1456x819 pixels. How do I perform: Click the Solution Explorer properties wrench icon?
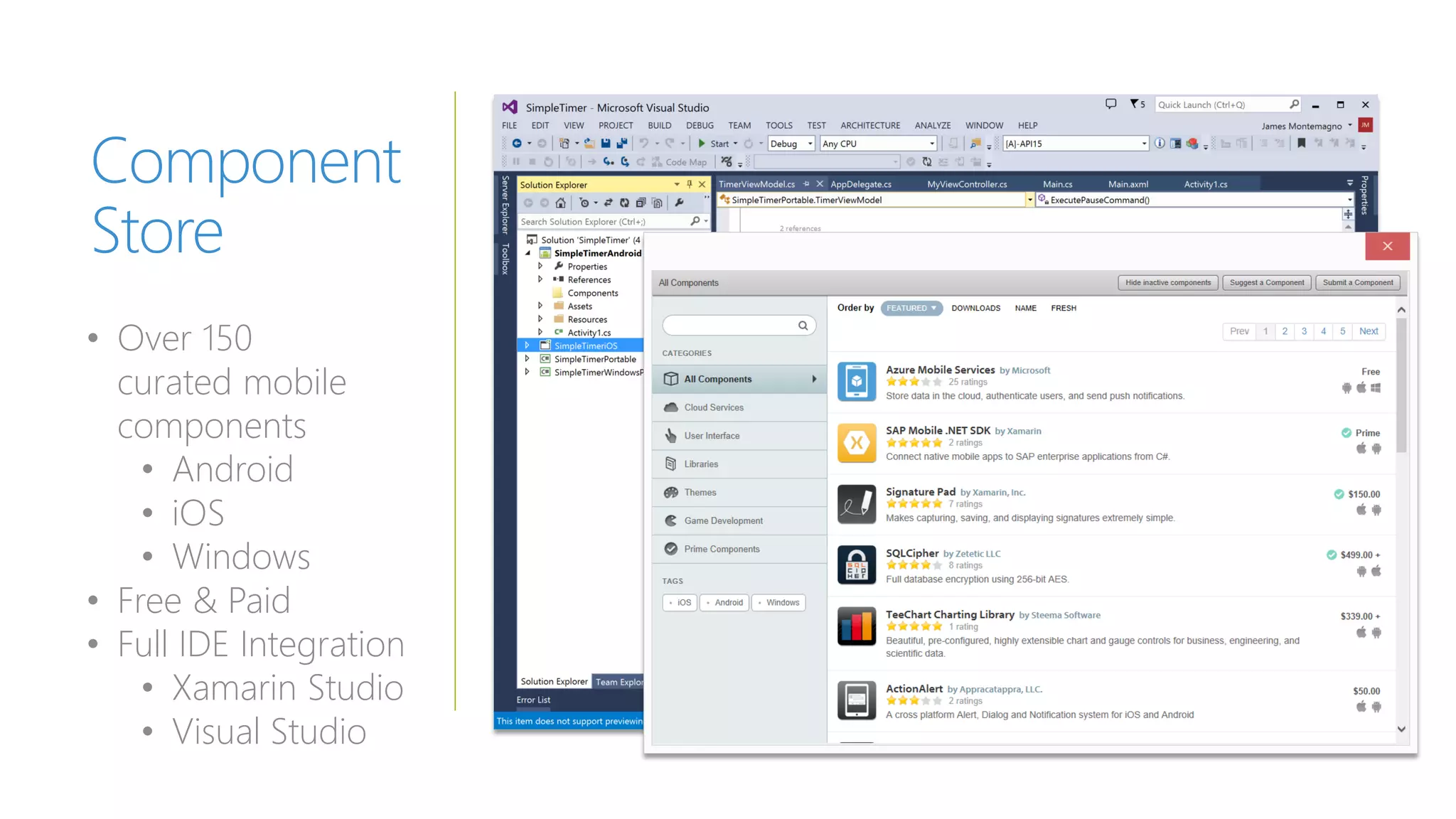[680, 203]
